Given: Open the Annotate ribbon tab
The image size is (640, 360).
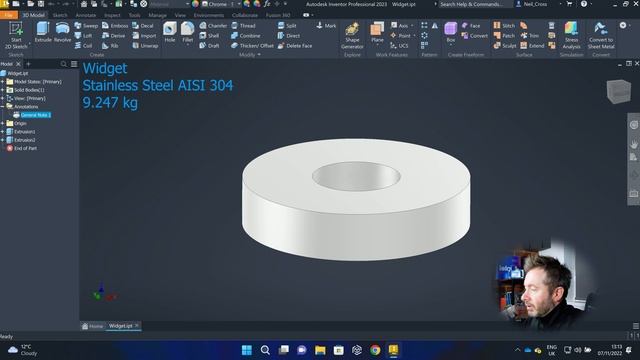Looking at the screenshot, I should click(86, 15).
